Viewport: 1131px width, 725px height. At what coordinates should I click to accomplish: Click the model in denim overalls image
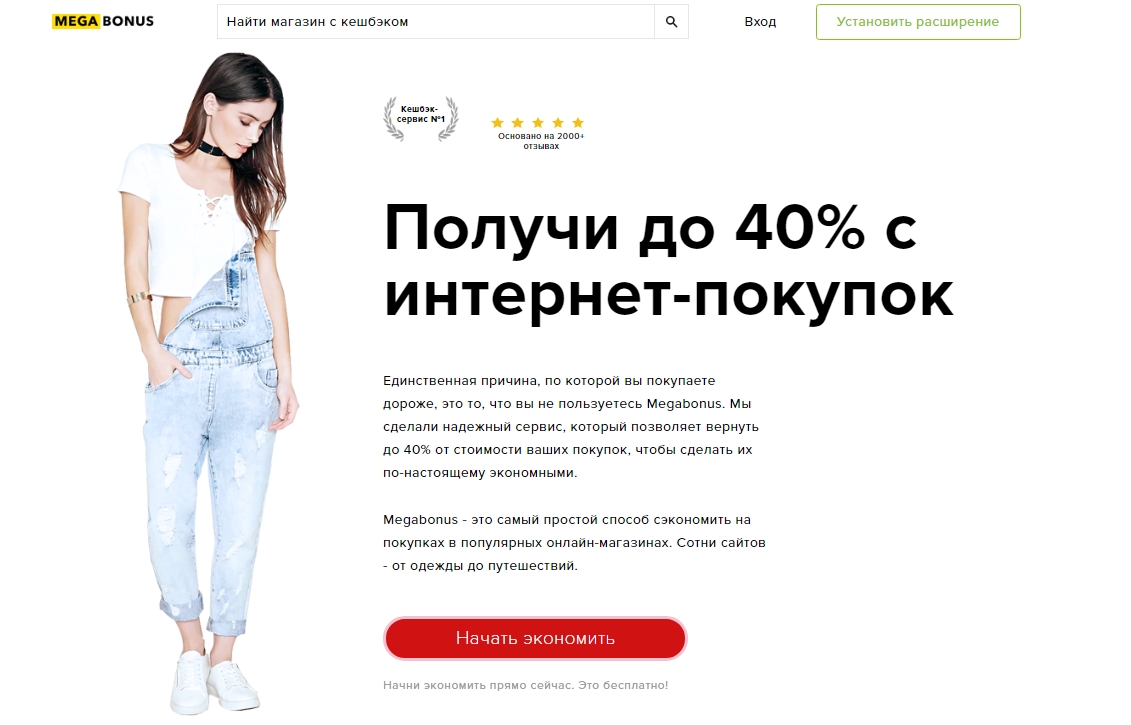tap(209, 382)
